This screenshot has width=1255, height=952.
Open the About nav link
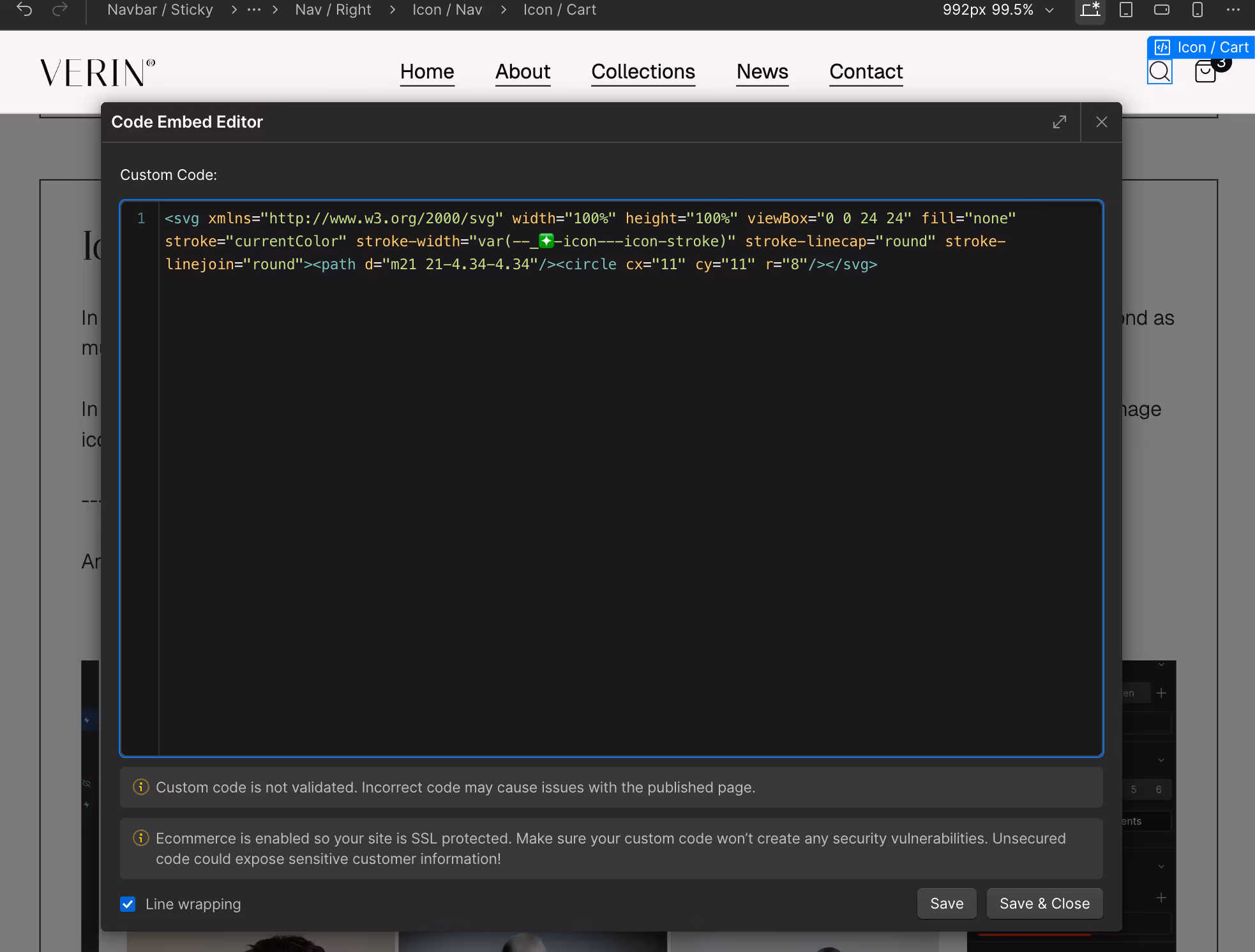[523, 72]
